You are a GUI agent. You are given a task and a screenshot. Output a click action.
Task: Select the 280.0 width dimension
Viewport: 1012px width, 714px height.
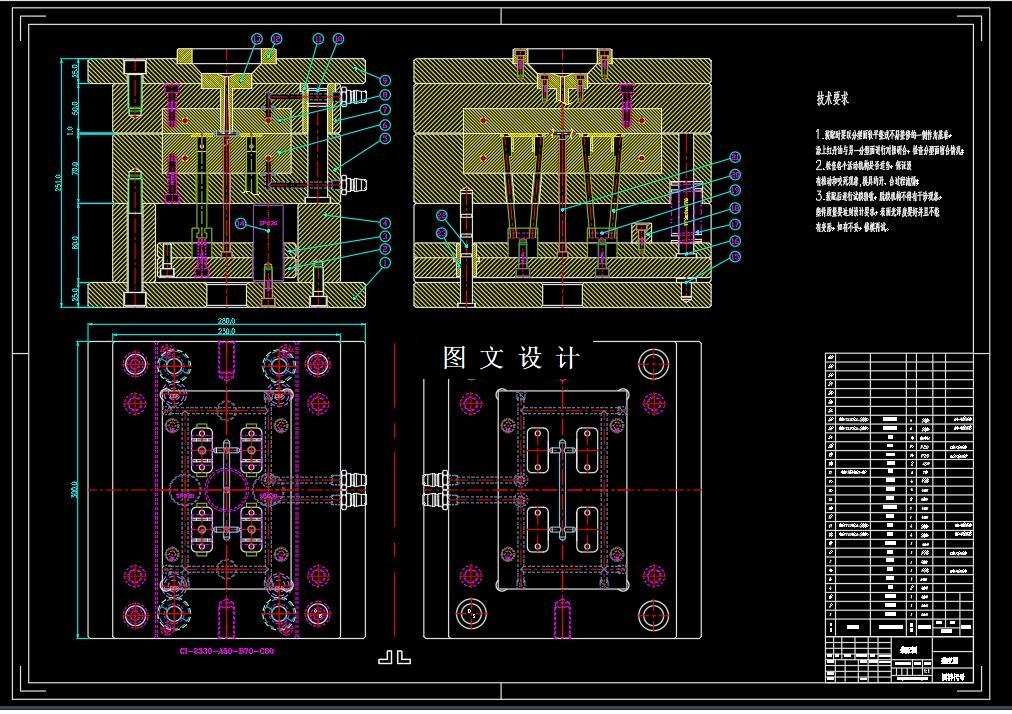click(x=226, y=321)
